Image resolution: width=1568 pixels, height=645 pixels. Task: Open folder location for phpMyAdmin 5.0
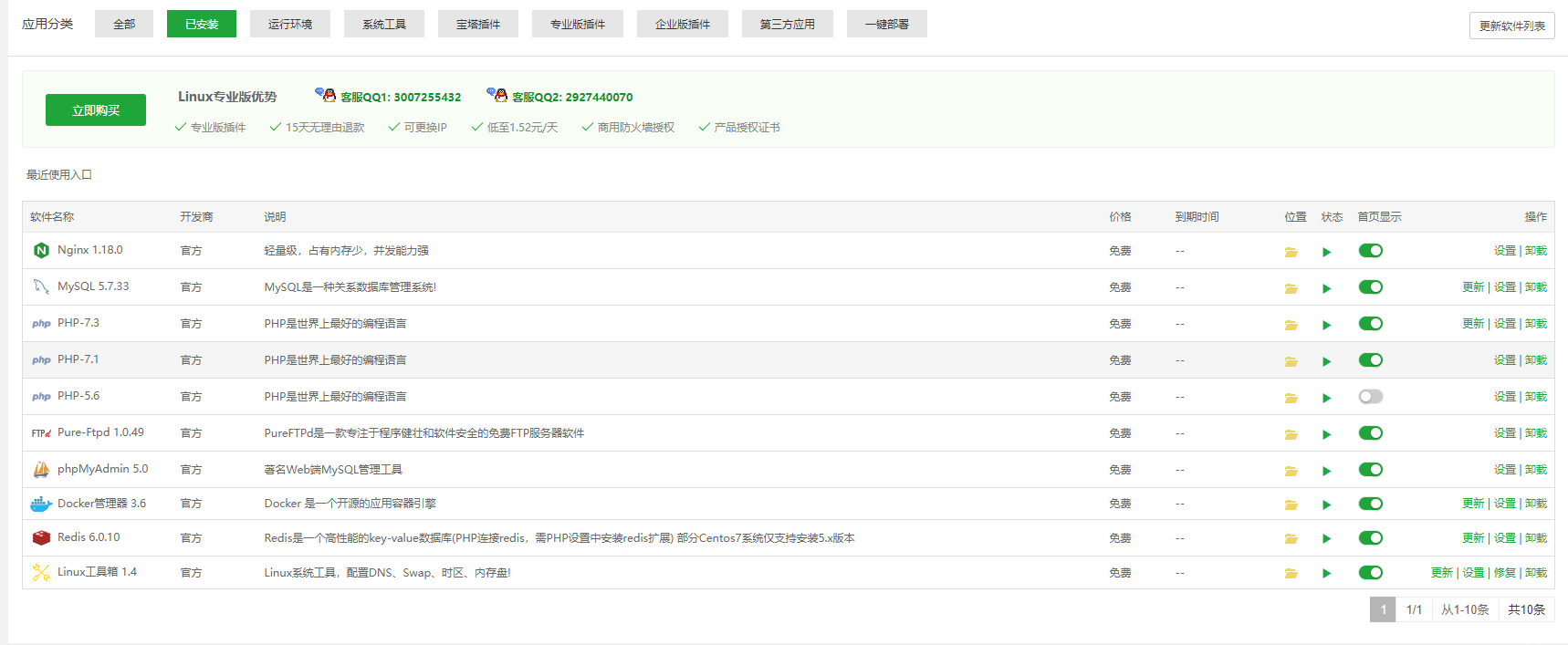click(1291, 471)
